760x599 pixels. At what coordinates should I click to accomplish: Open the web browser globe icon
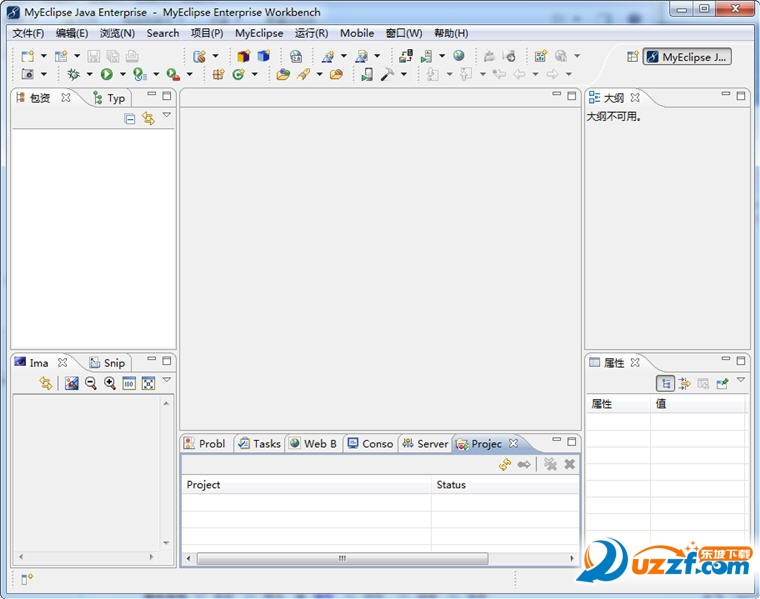point(459,56)
